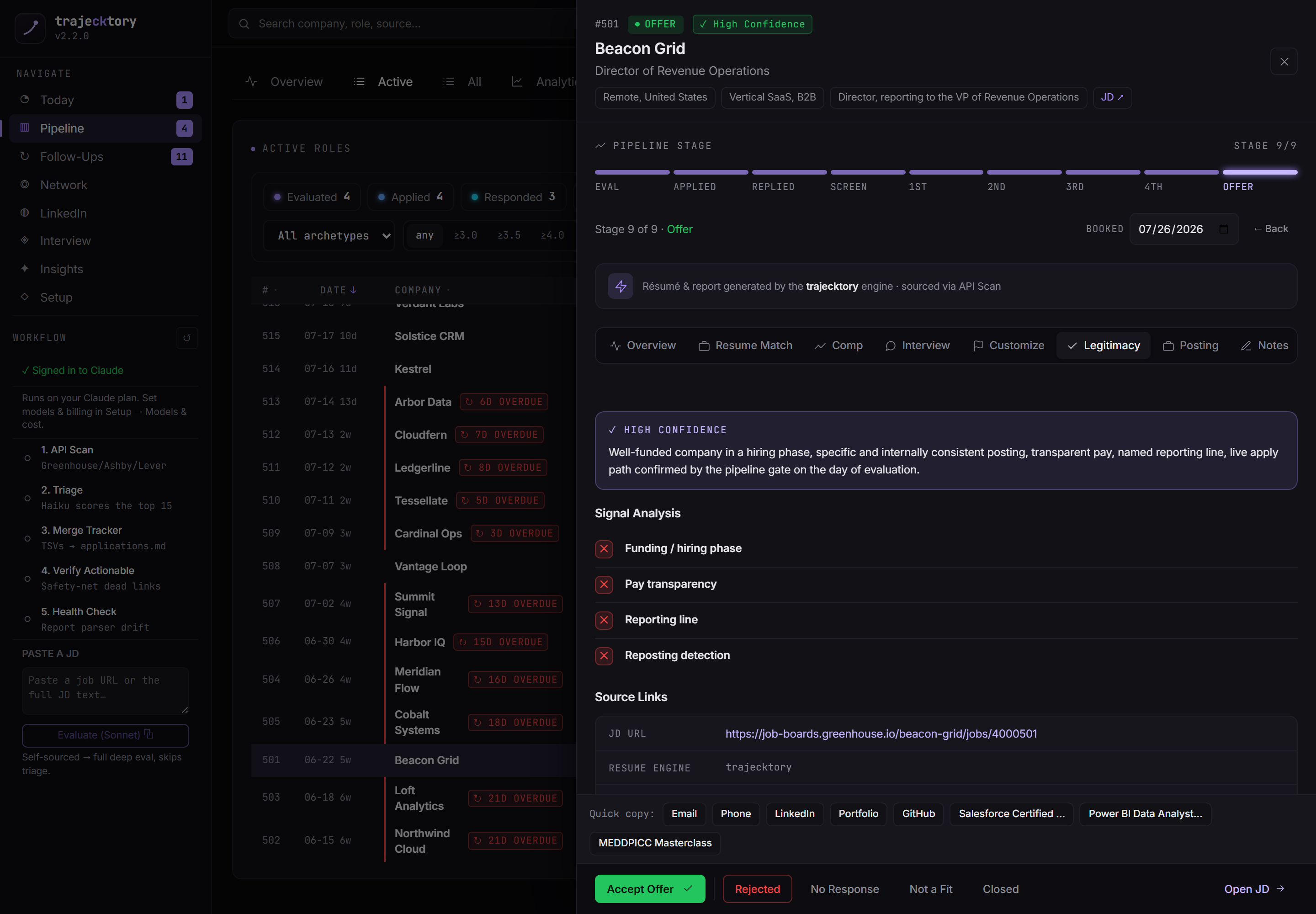The image size is (1316, 914).
Task: Open Insights from the sidebar
Action: [105, 269]
